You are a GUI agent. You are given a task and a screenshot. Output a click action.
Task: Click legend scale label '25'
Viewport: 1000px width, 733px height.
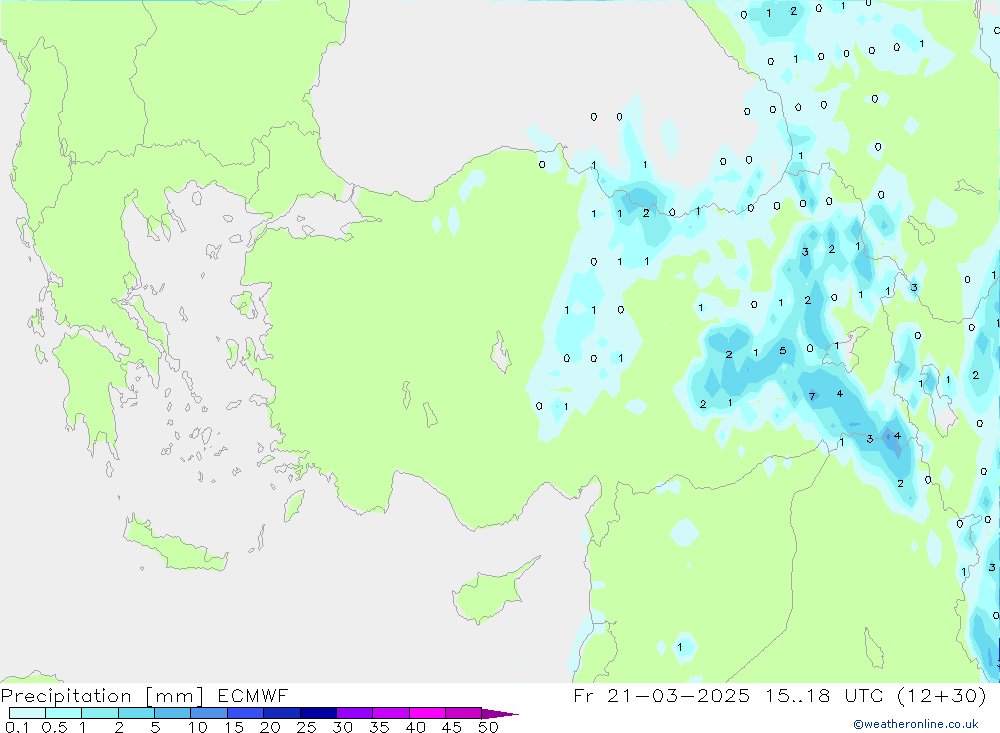[x=306, y=727]
